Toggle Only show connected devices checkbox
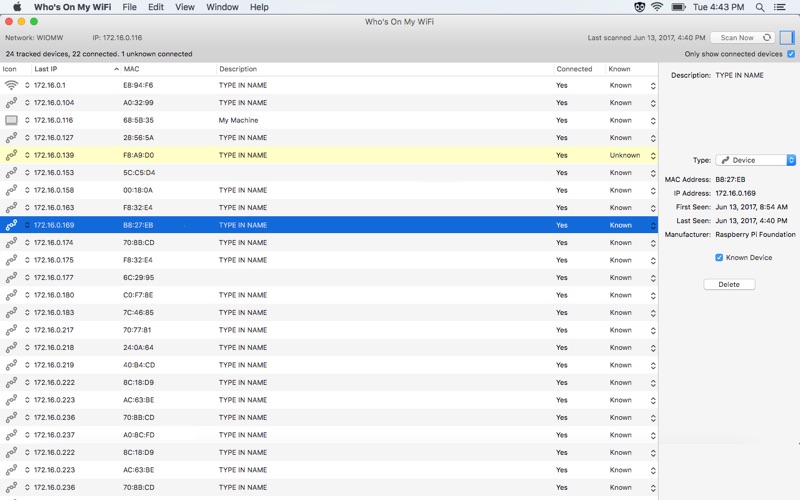 click(x=791, y=54)
